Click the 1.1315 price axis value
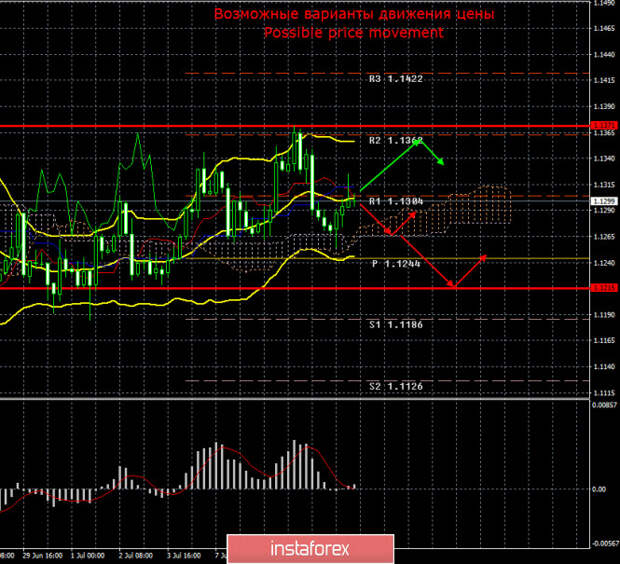 604,185
